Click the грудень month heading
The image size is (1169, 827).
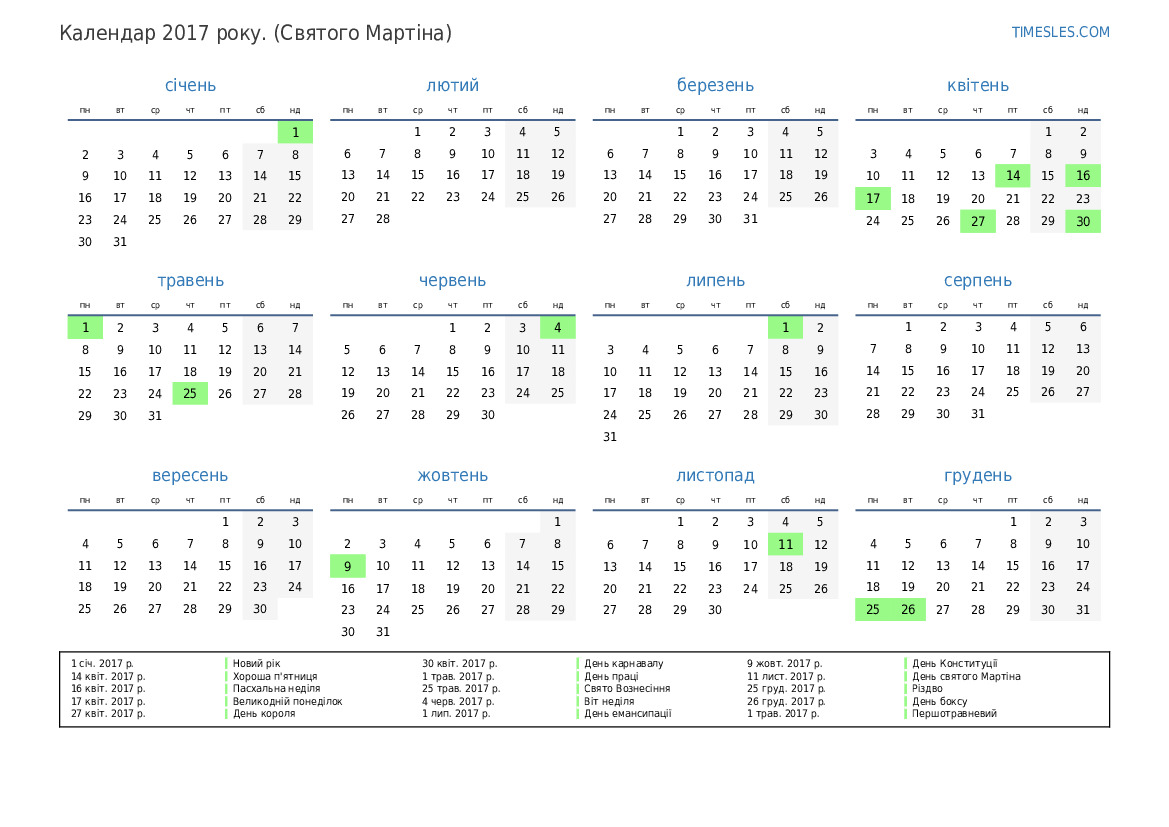(x=978, y=476)
